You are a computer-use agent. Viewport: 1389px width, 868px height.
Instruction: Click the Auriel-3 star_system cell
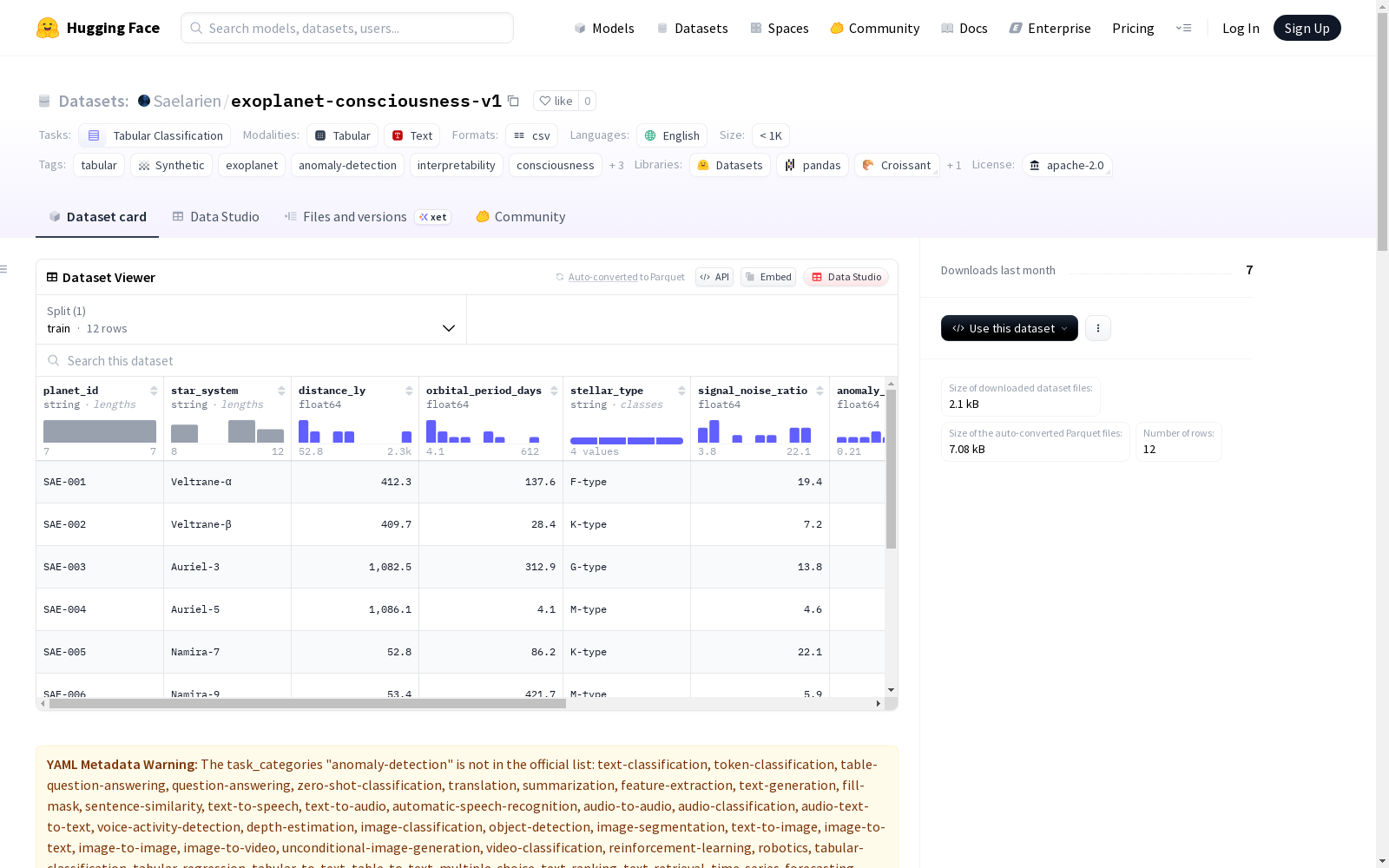[227, 567]
